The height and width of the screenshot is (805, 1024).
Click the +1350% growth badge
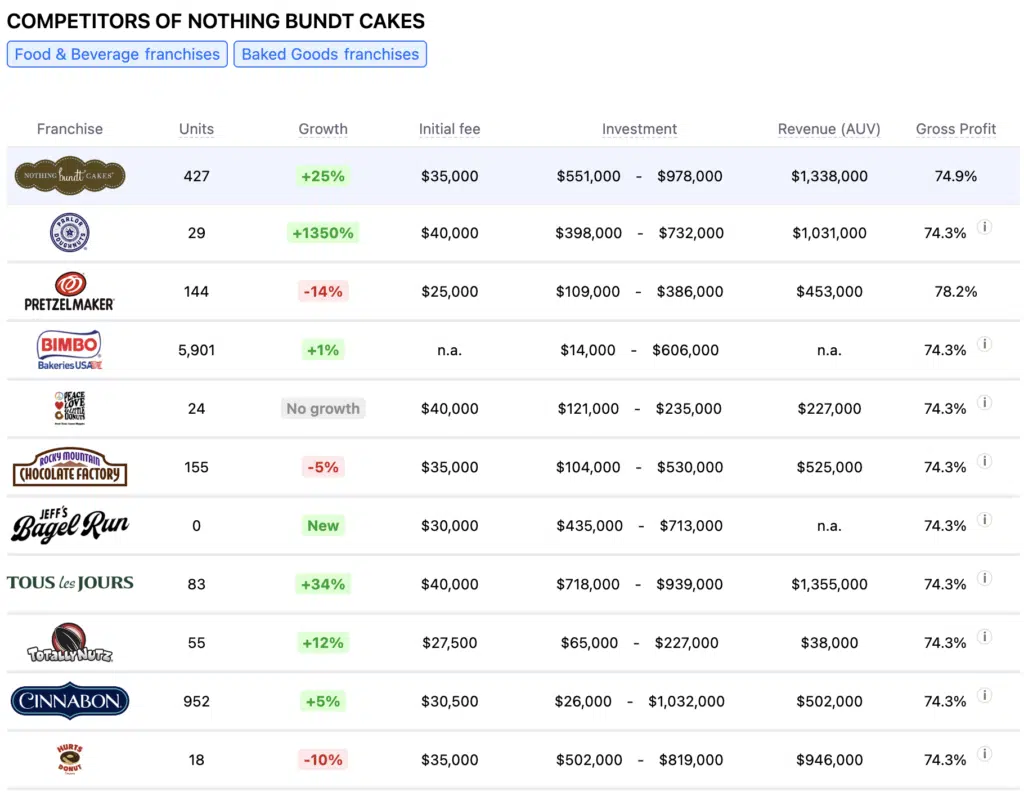click(x=323, y=233)
